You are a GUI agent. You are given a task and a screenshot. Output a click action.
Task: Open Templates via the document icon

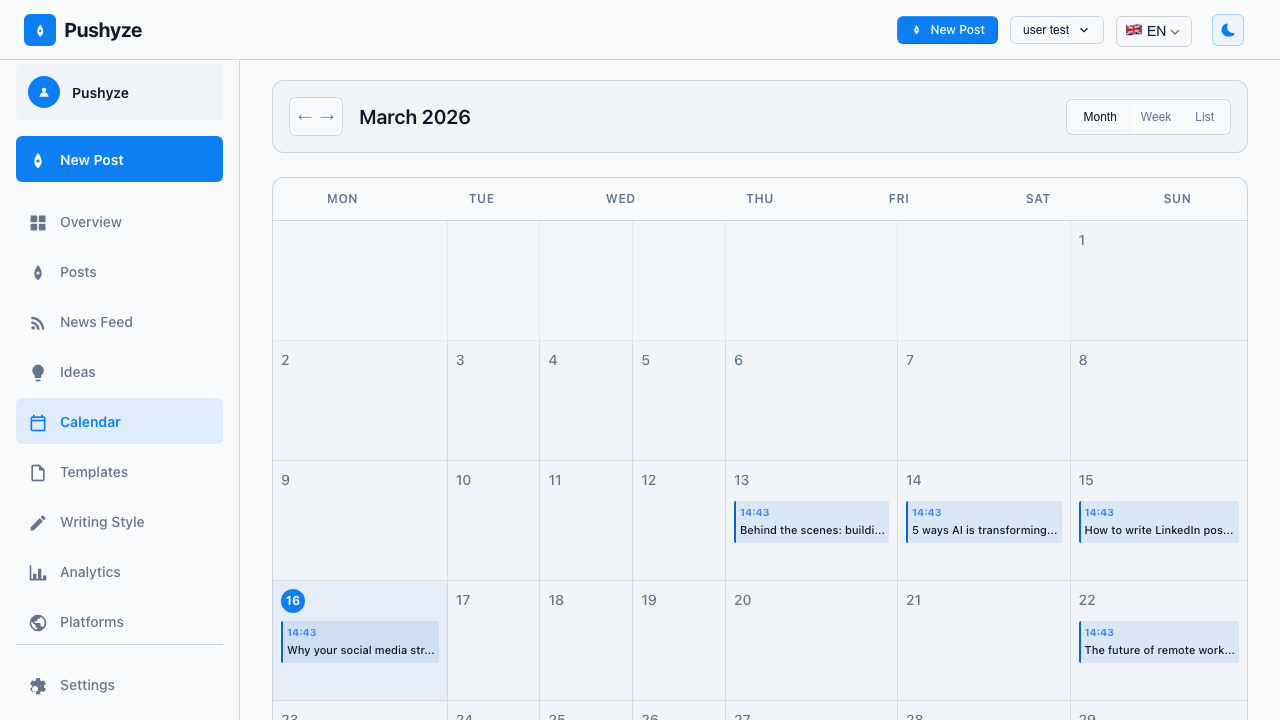tap(38, 472)
